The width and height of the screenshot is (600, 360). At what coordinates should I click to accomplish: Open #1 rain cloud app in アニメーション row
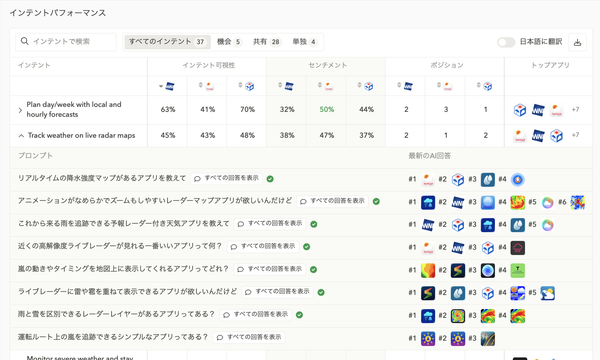(x=428, y=202)
